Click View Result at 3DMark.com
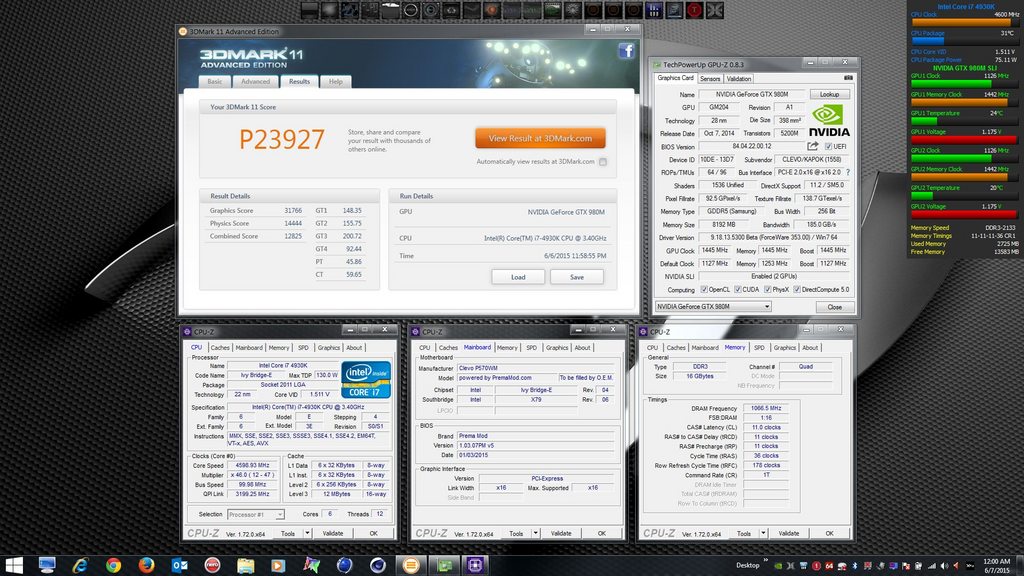1024x576 pixels. point(540,138)
